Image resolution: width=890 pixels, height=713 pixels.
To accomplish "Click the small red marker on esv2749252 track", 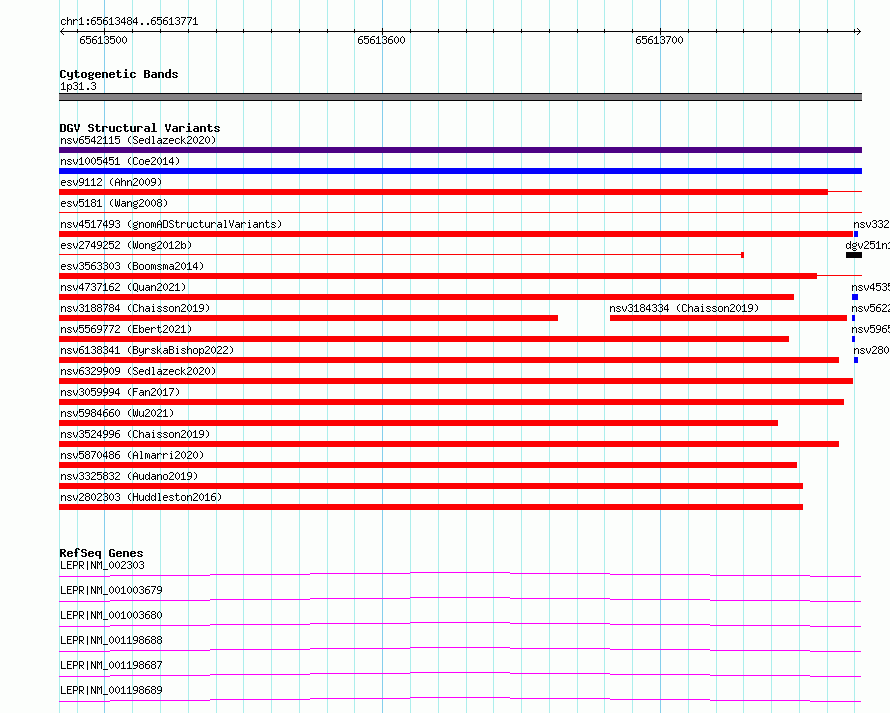I will [x=742, y=255].
